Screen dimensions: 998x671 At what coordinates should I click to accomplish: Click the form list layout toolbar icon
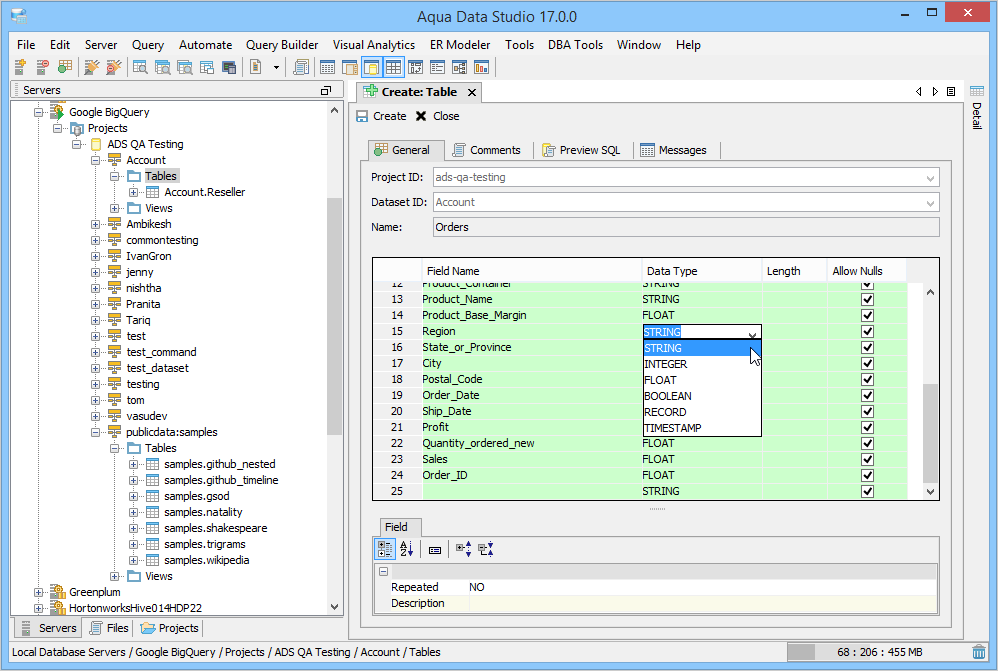(437, 67)
